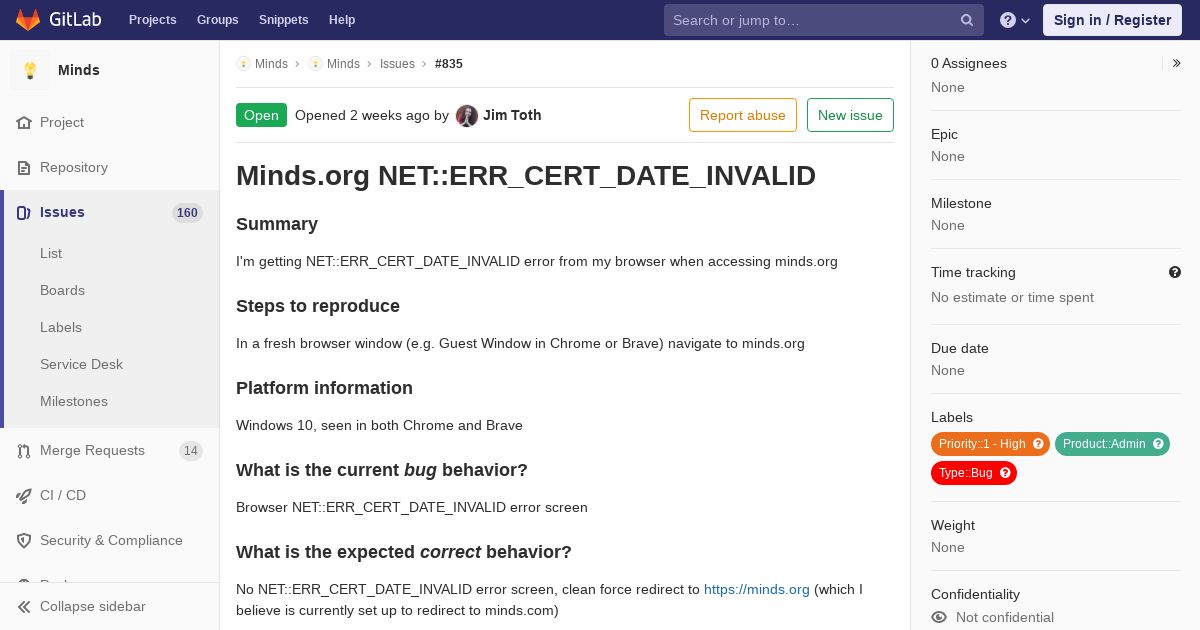Click the 'No estimate or time spent' text
The width and height of the screenshot is (1200, 630).
click(1012, 298)
